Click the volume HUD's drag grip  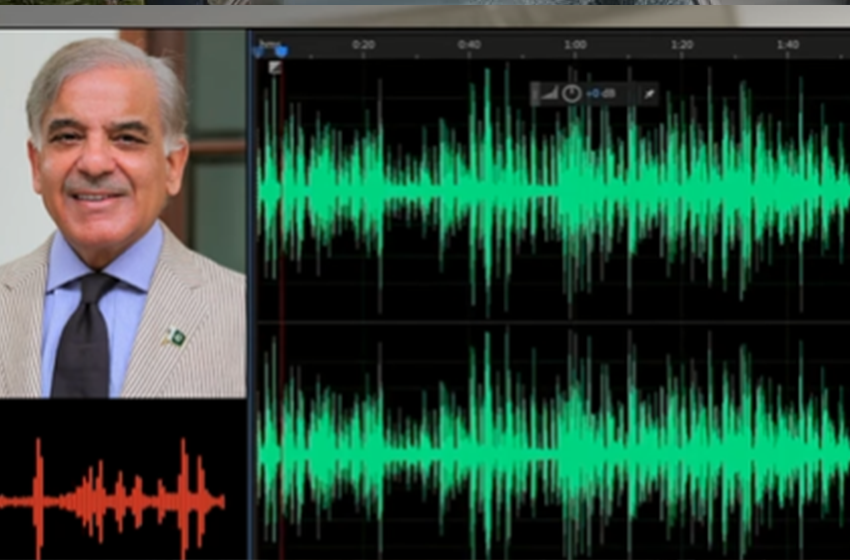[x=535, y=94]
